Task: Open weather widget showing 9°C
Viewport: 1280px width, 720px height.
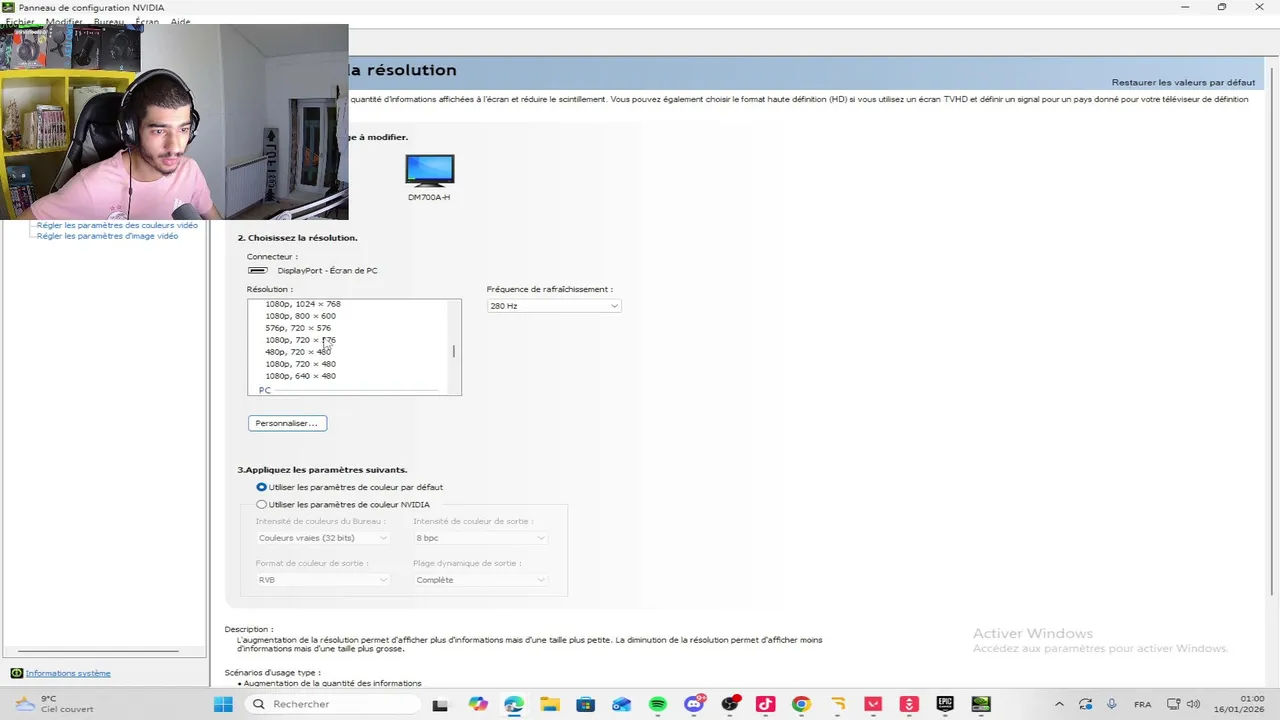Action: (55, 704)
